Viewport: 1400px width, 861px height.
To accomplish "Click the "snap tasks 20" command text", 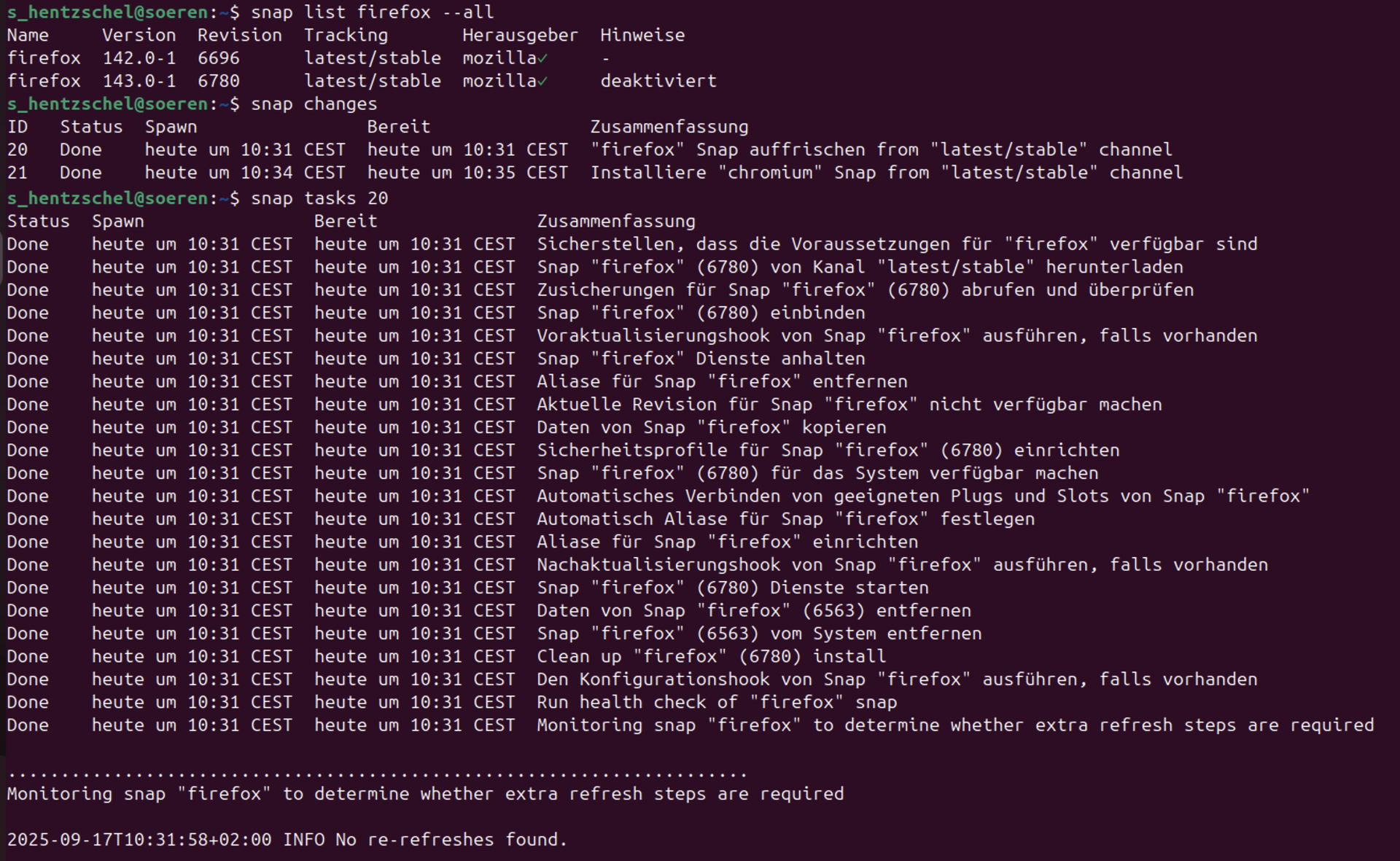I will (319, 198).
